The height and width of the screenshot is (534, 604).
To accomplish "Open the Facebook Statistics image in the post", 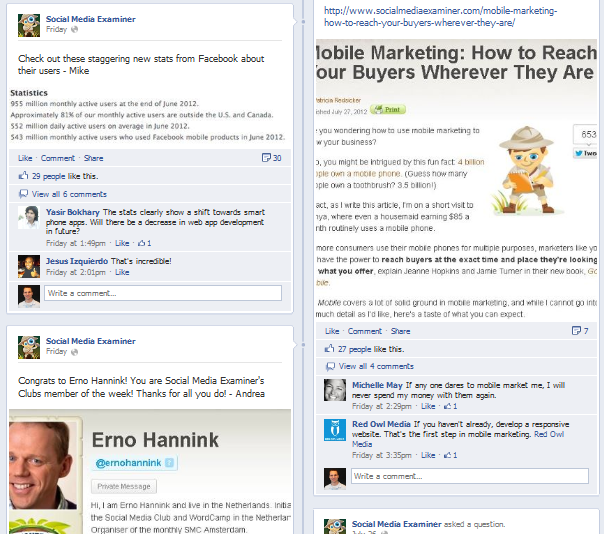I will 148,114.
